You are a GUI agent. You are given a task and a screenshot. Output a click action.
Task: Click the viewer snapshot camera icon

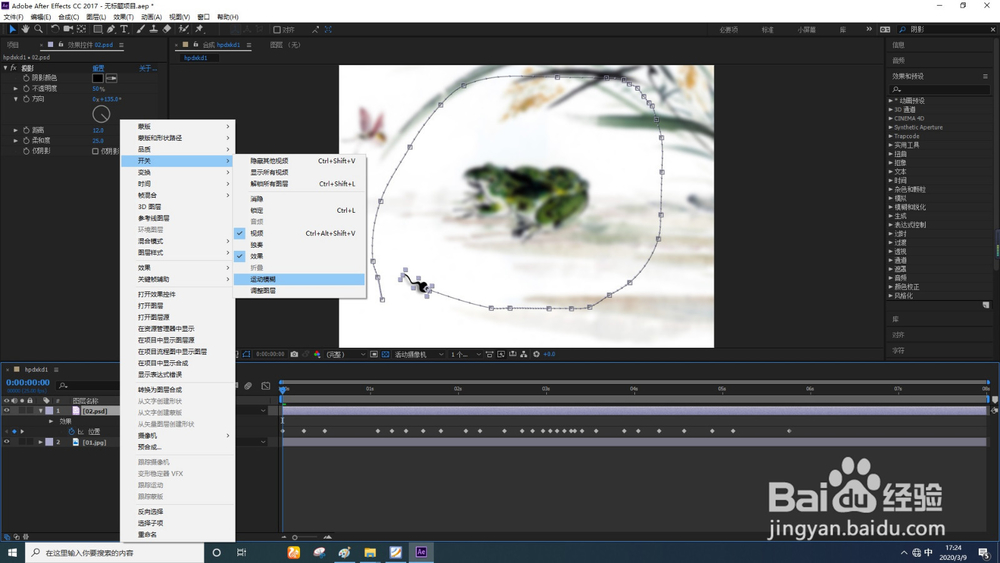[294, 354]
